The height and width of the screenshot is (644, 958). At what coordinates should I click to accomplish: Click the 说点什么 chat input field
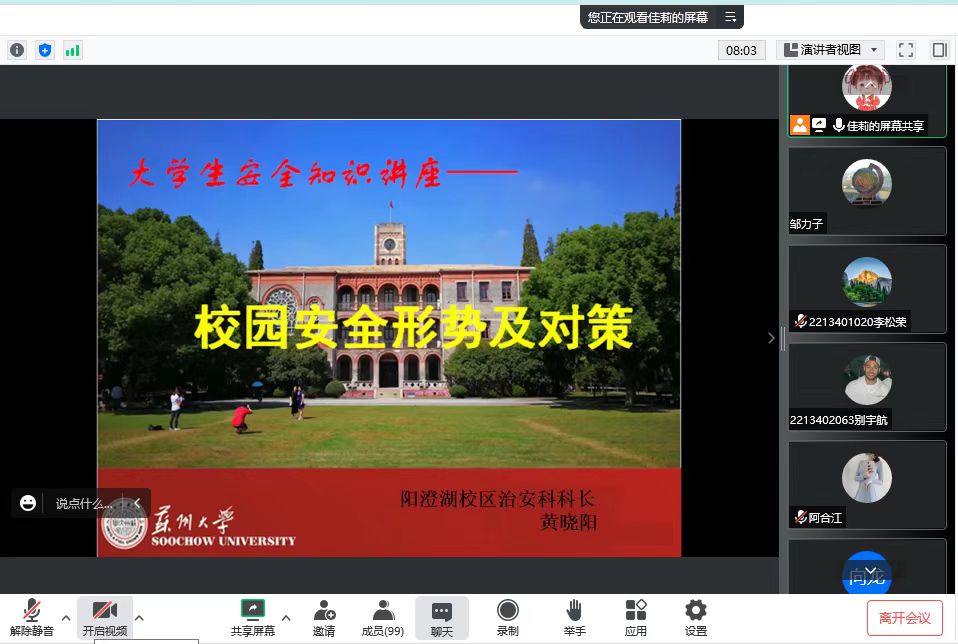click(x=84, y=503)
